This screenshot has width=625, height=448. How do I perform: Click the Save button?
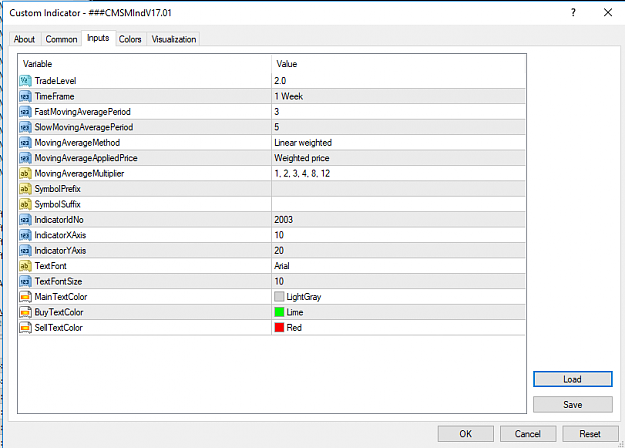(x=572, y=405)
